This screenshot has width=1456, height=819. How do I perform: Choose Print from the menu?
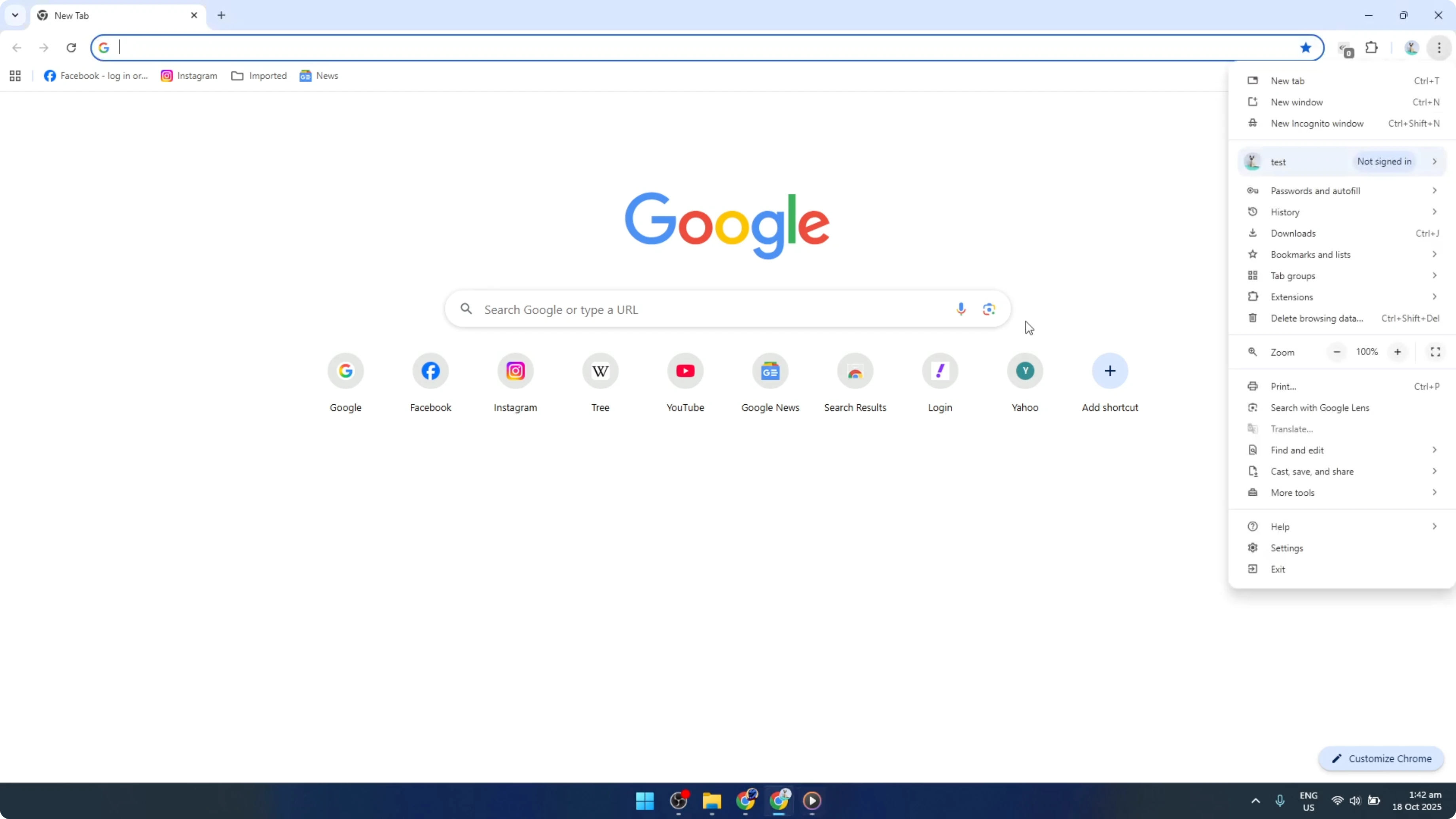coord(1342,387)
